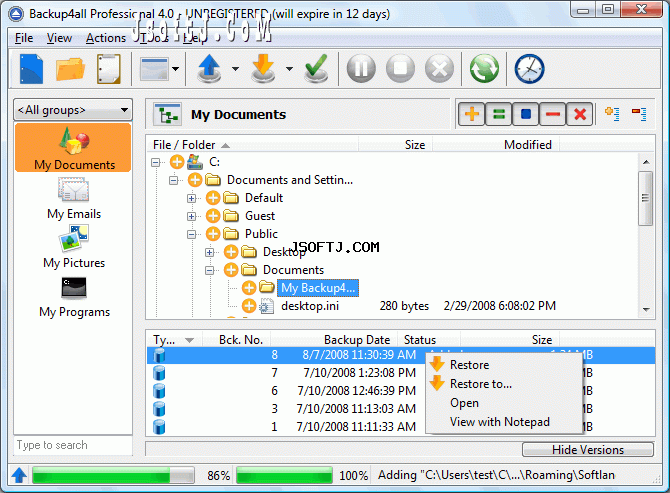Open backup with the folder icon
Image resolution: width=670 pixels, height=493 pixels.
pos(70,69)
